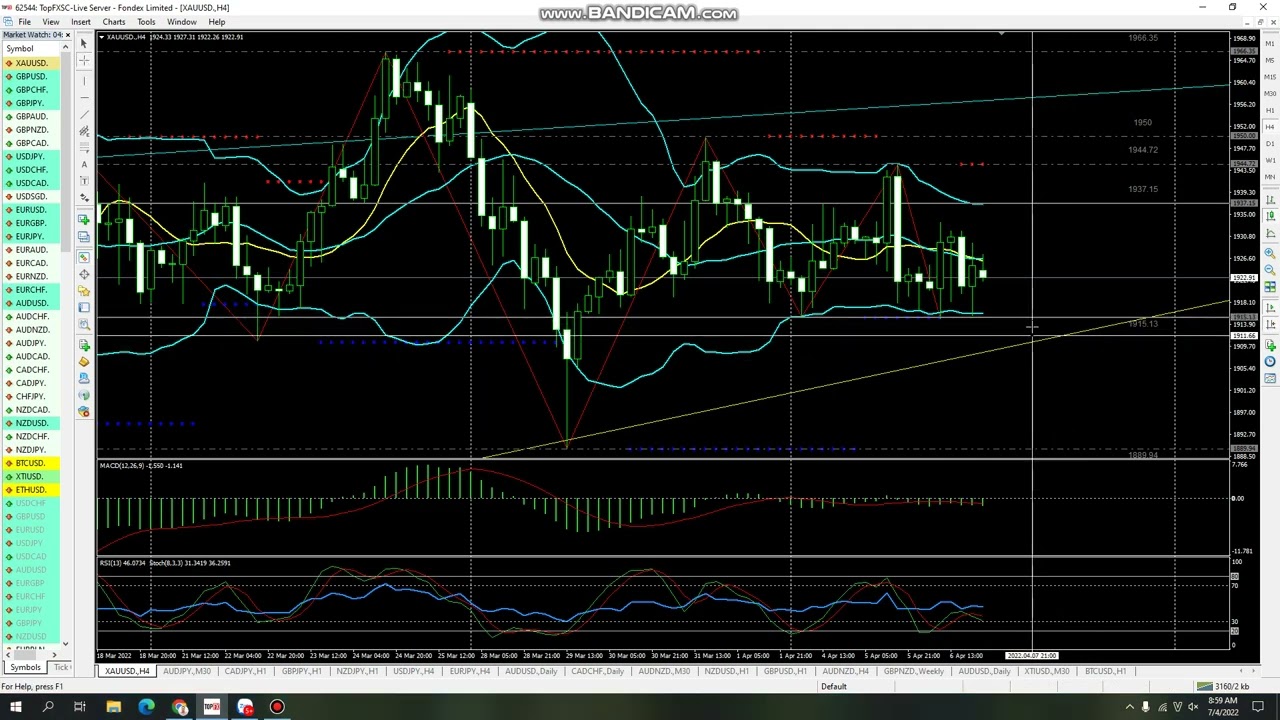Switch timeframe to M15
1280x720 pixels.
(x=1270, y=77)
